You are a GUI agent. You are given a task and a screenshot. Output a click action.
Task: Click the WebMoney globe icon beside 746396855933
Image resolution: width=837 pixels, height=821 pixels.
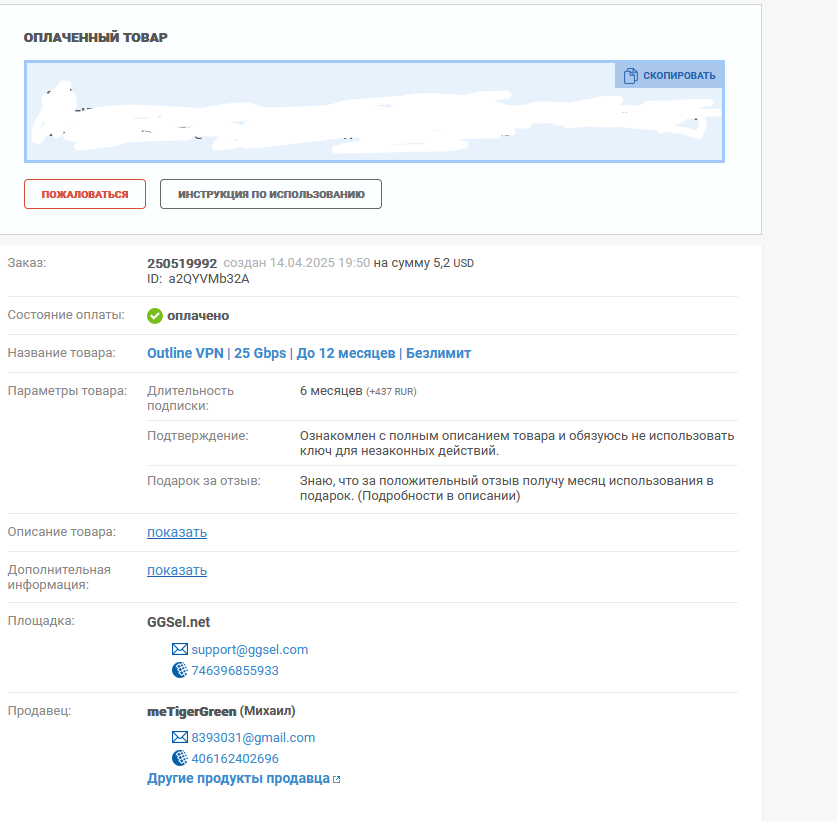pos(180,671)
